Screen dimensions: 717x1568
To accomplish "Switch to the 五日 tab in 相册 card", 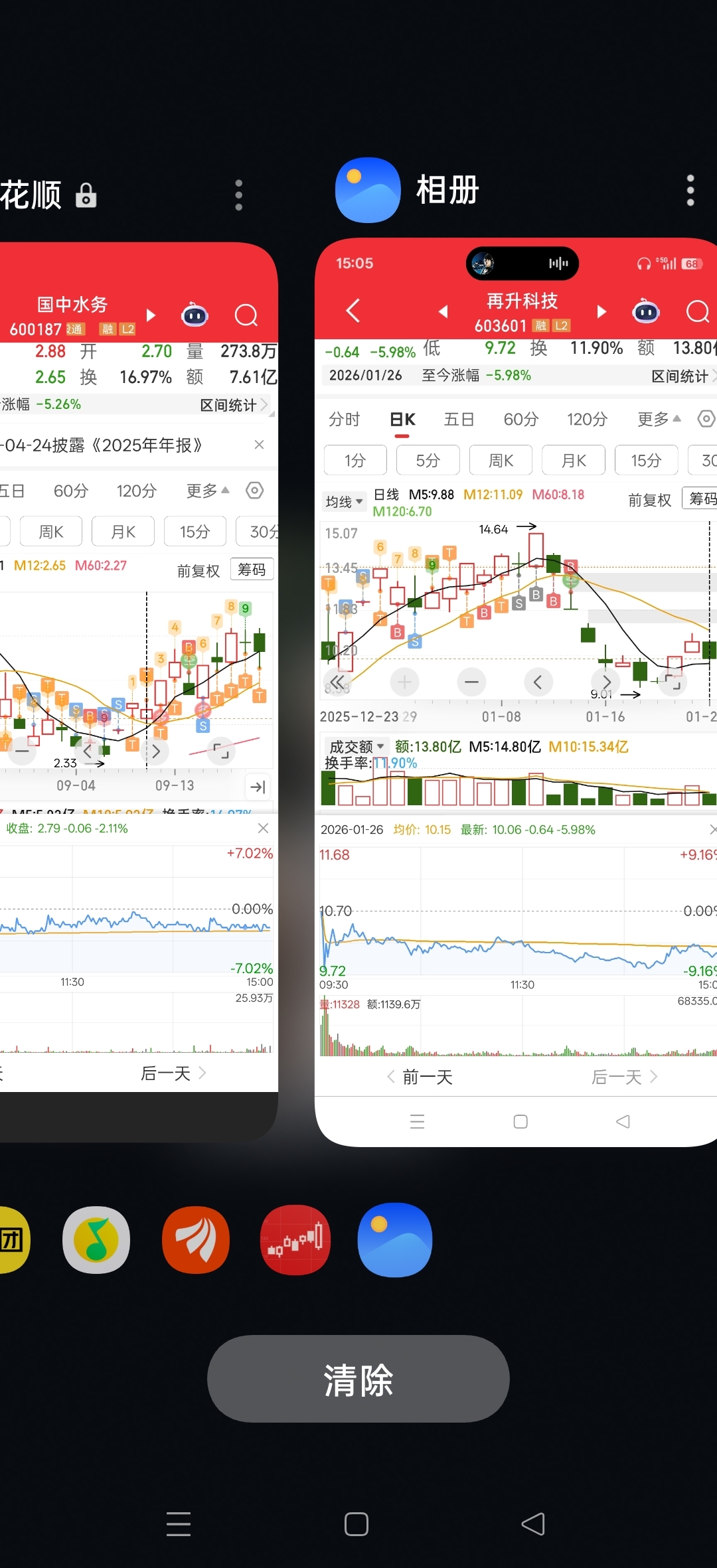I will [x=459, y=420].
